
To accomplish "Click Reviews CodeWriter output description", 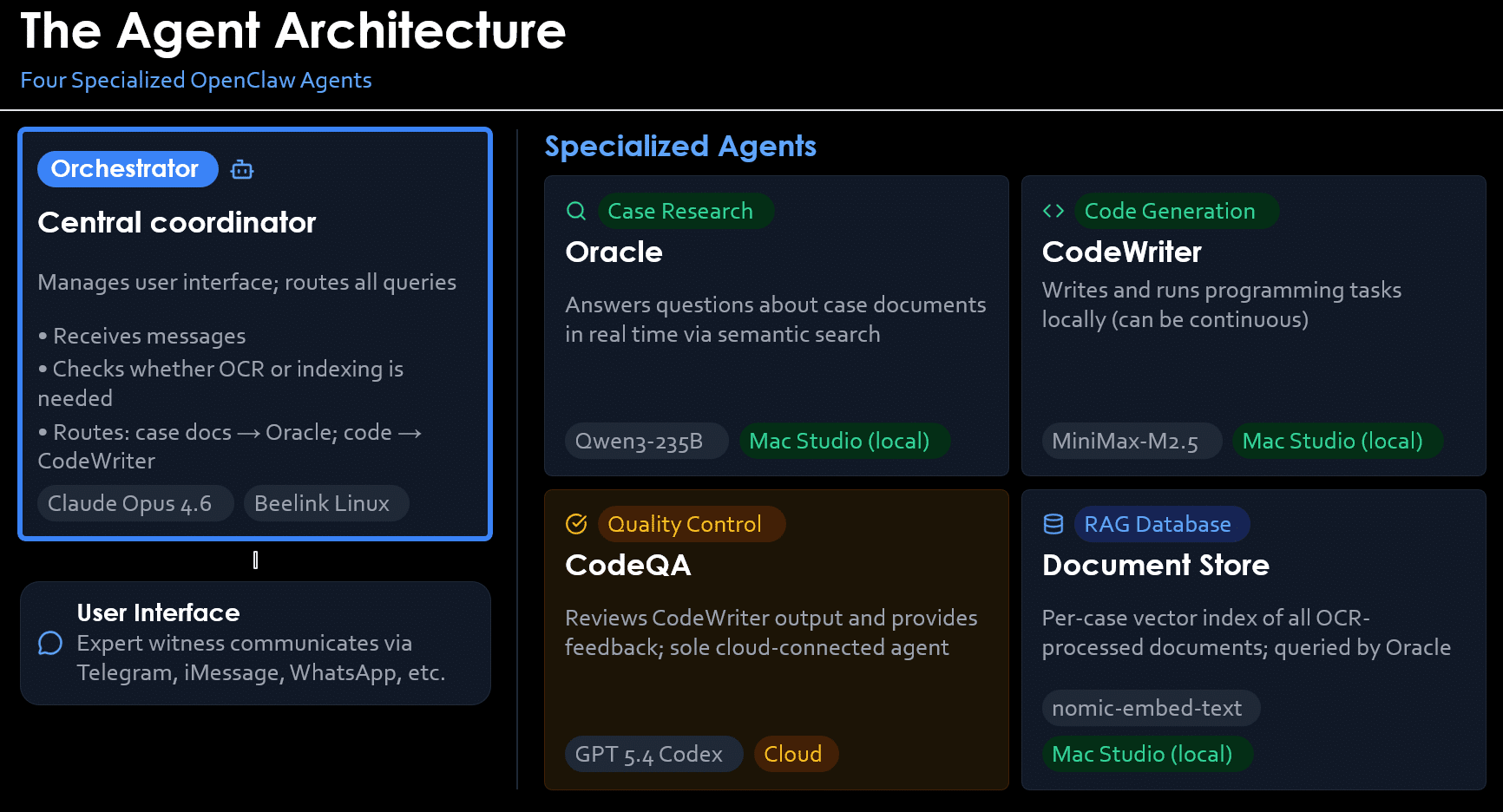I will point(771,632).
